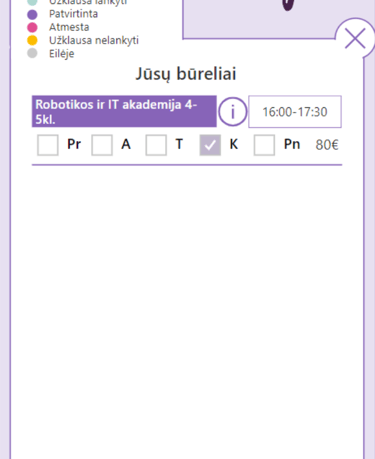Close the Jūsų būreliai panel

pyautogui.click(x=355, y=38)
